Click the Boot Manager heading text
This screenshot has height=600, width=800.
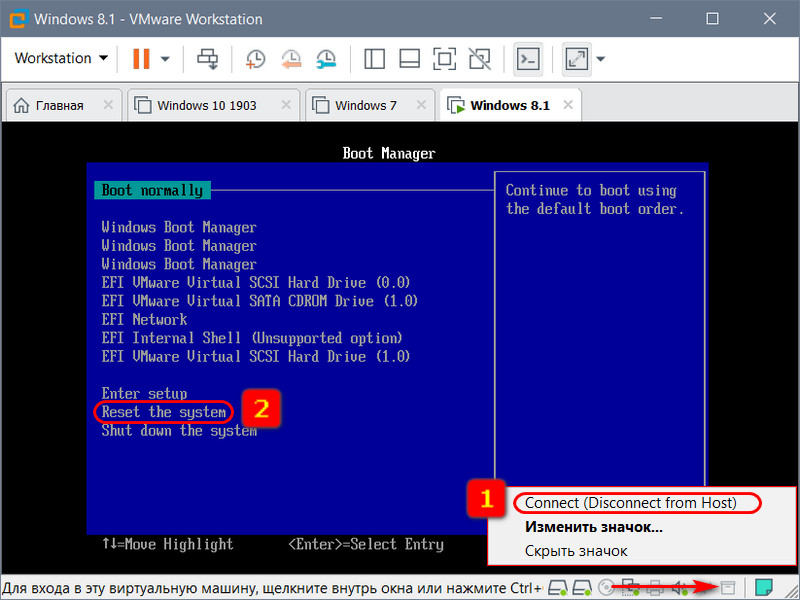389,153
